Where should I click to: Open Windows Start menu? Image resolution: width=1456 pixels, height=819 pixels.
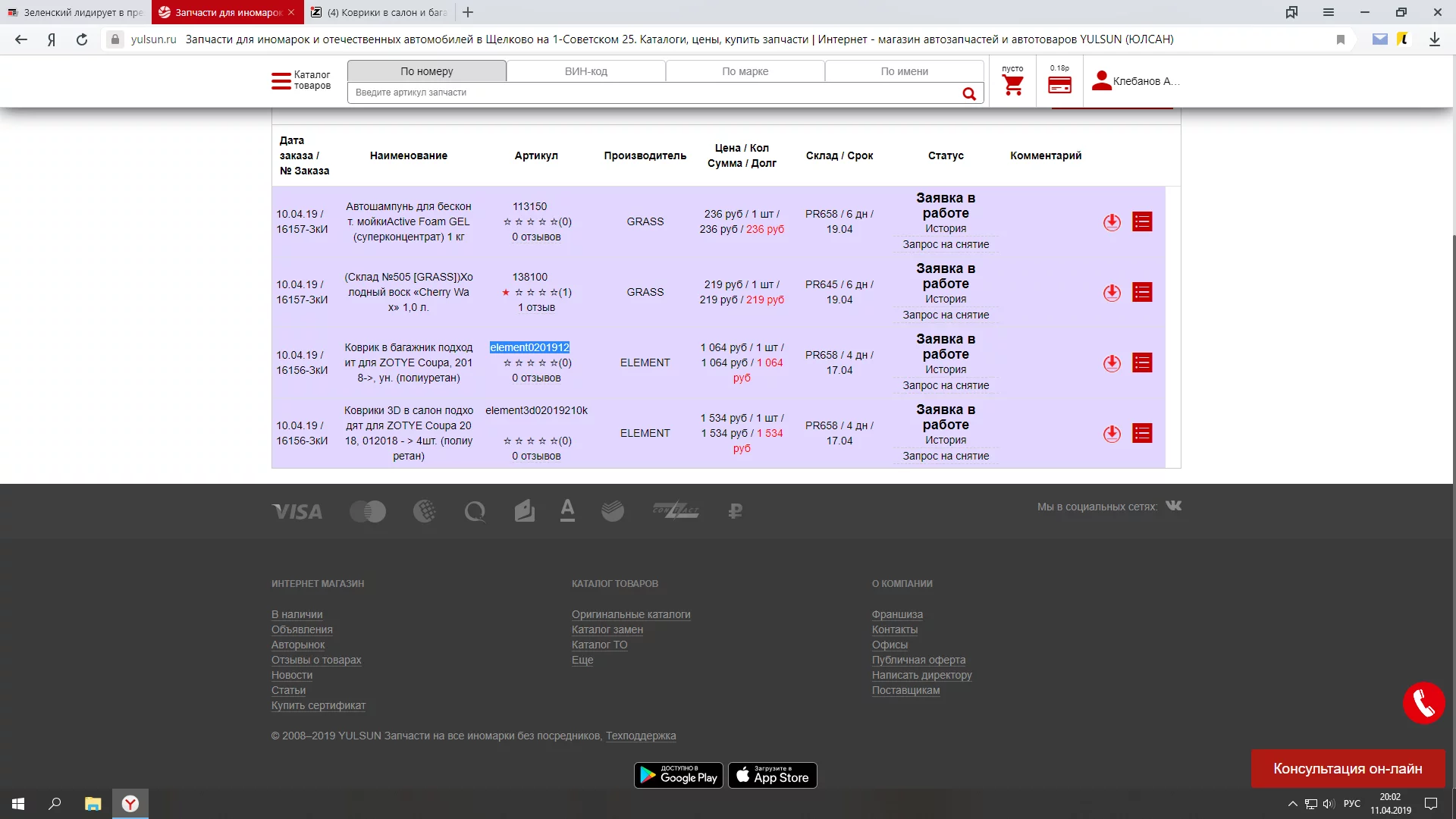18,804
